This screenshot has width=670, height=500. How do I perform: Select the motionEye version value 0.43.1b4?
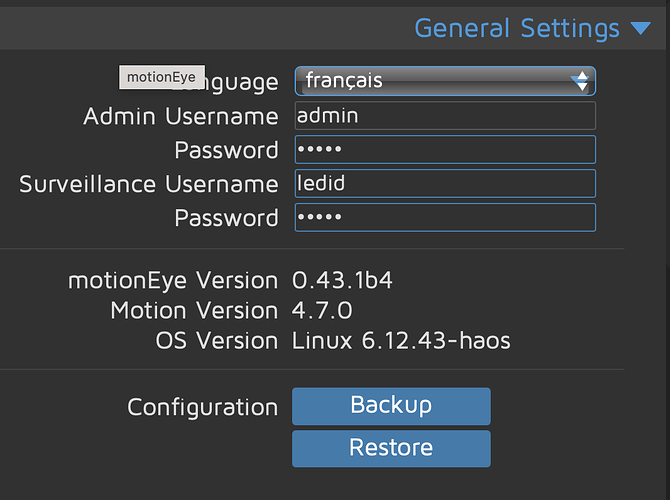(342, 280)
